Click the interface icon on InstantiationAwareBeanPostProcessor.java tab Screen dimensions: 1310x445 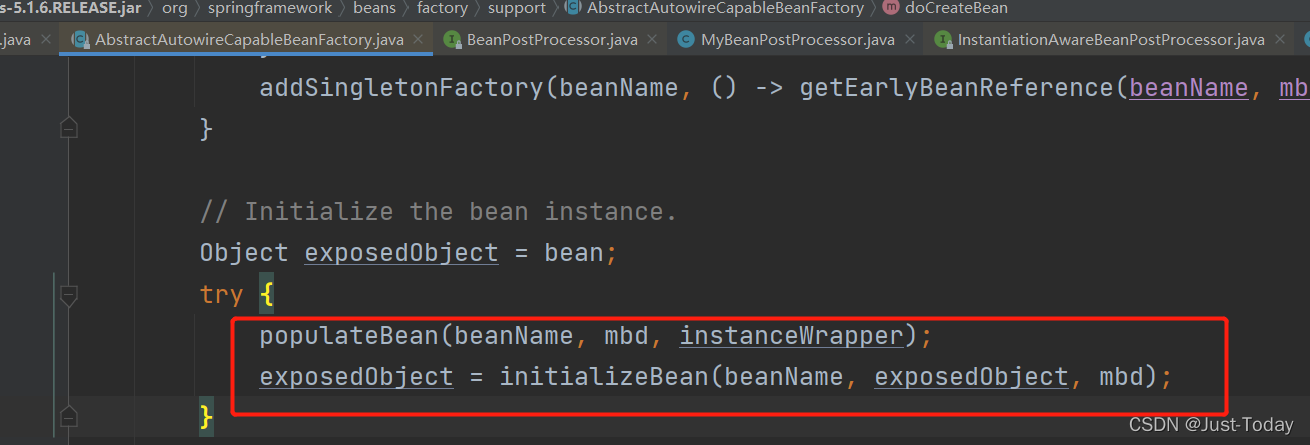click(x=943, y=40)
